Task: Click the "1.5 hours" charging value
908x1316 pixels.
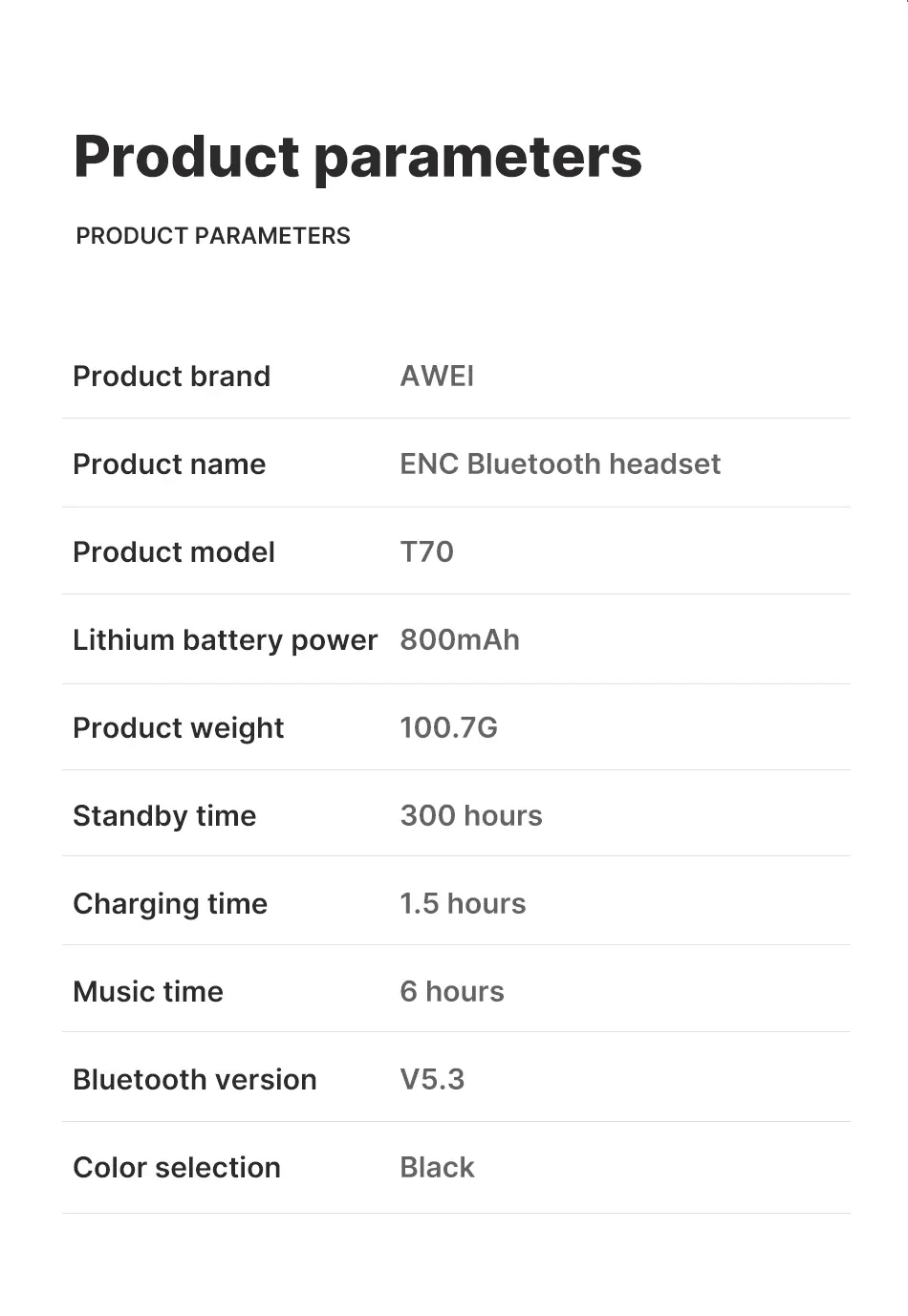Action: (463, 904)
